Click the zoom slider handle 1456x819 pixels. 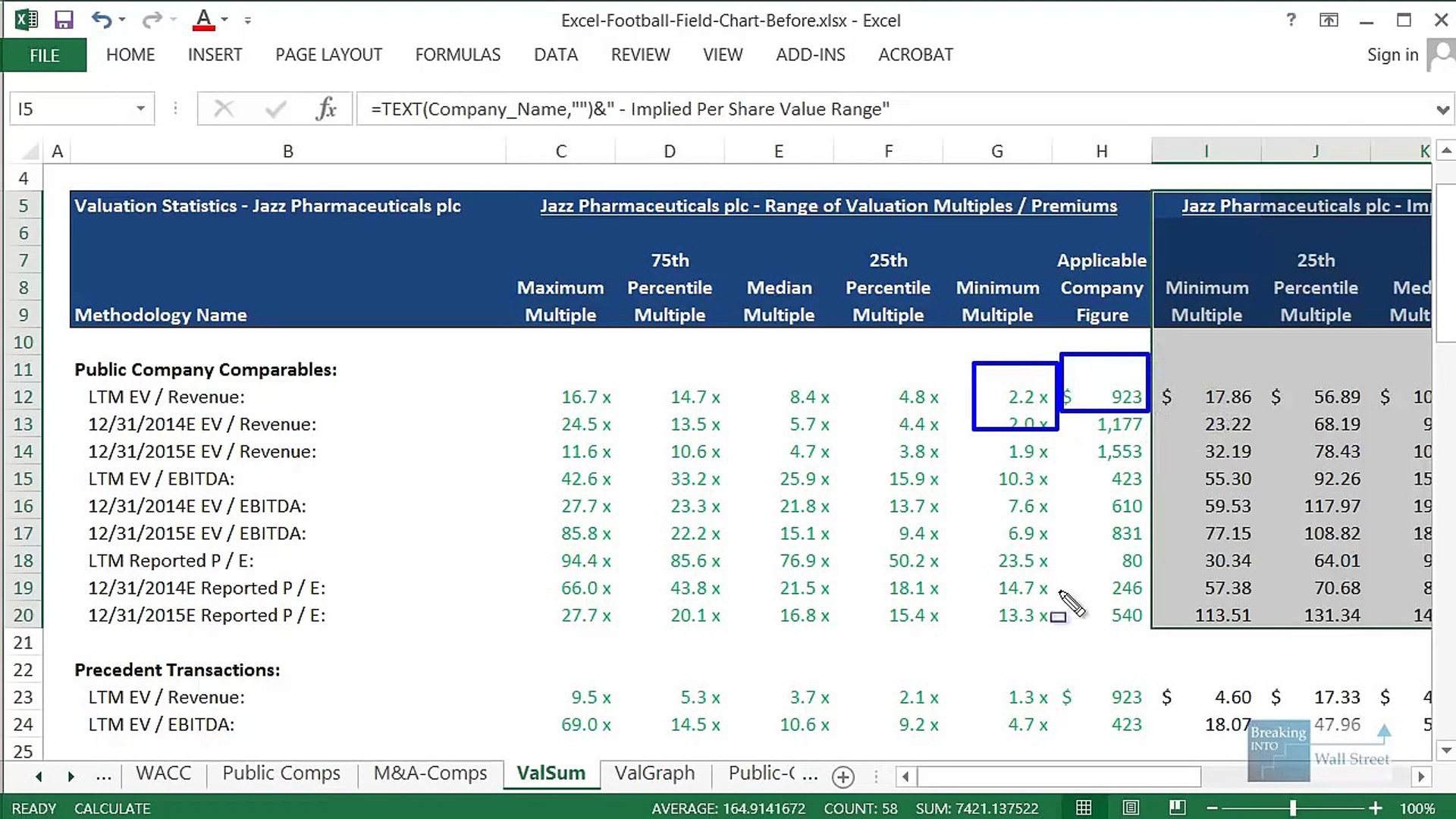pyautogui.click(x=1293, y=808)
